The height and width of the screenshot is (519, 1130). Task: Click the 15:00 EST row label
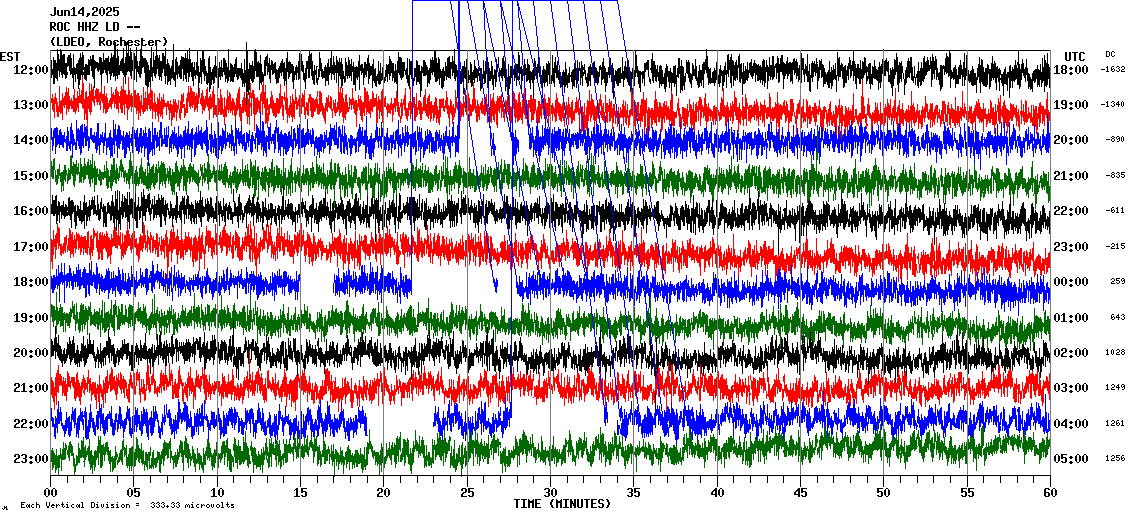[32, 176]
